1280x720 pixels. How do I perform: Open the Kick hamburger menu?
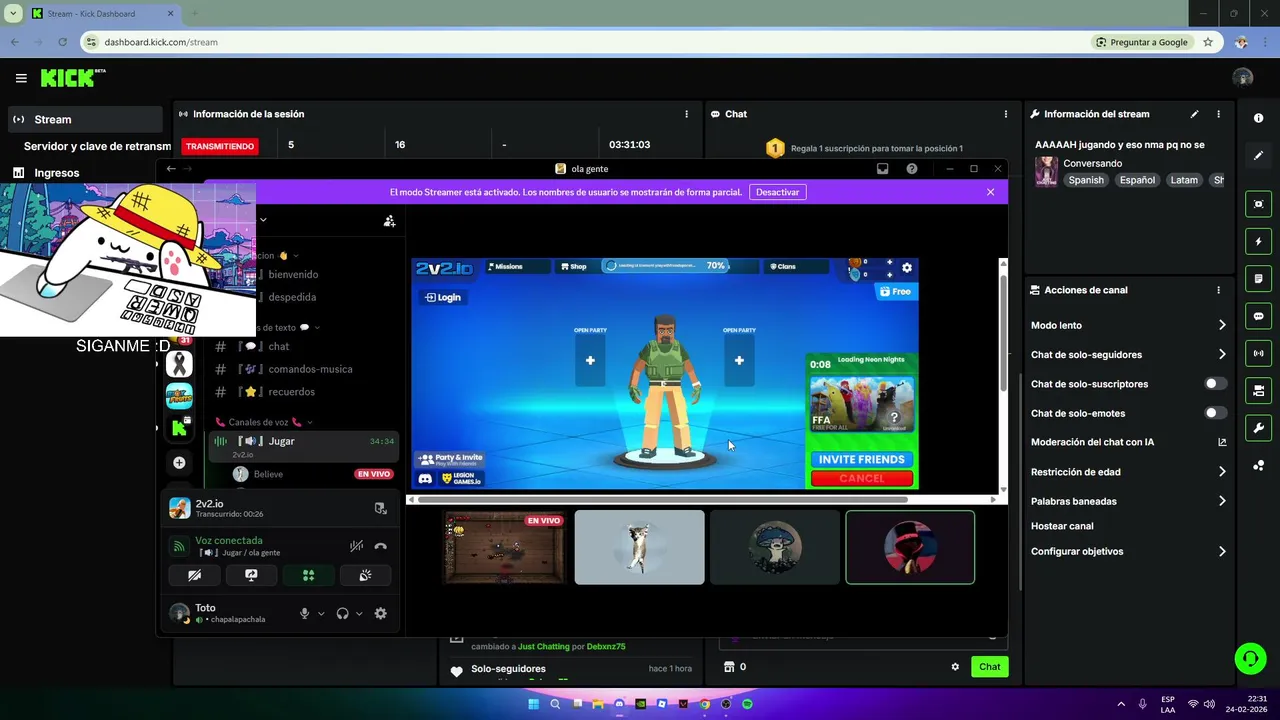click(21, 78)
